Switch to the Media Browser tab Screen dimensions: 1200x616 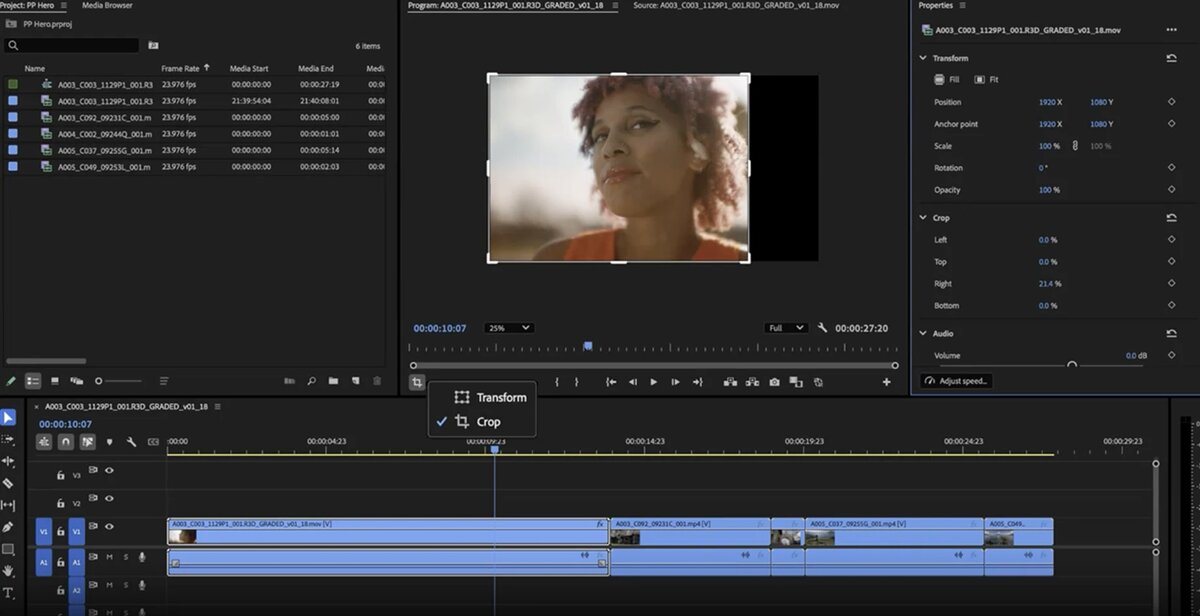click(x=107, y=5)
